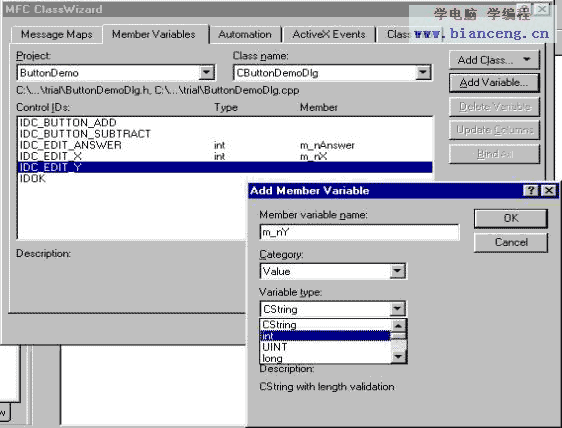Click the m_nX member entry

pos(314,156)
